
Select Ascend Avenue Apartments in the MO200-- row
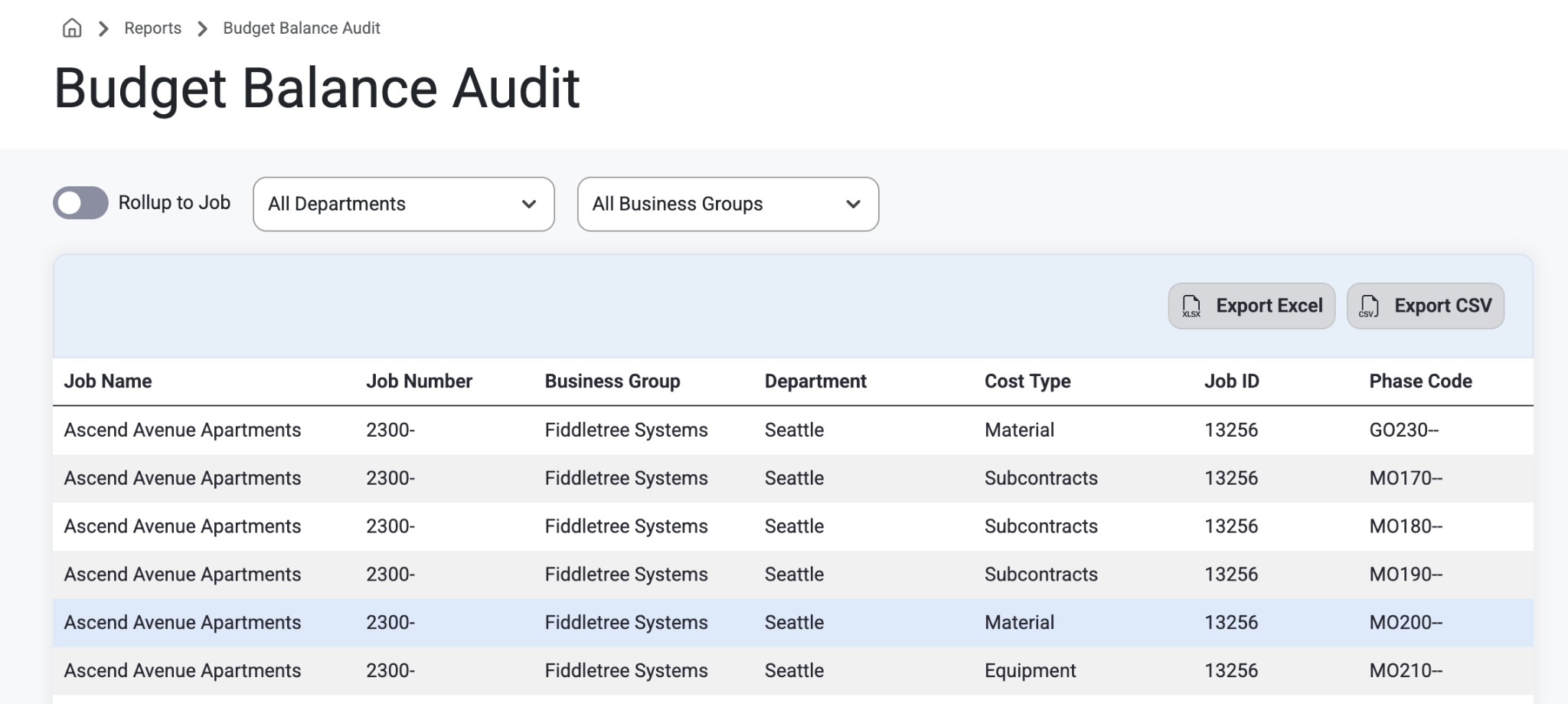click(x=182, y=623)
